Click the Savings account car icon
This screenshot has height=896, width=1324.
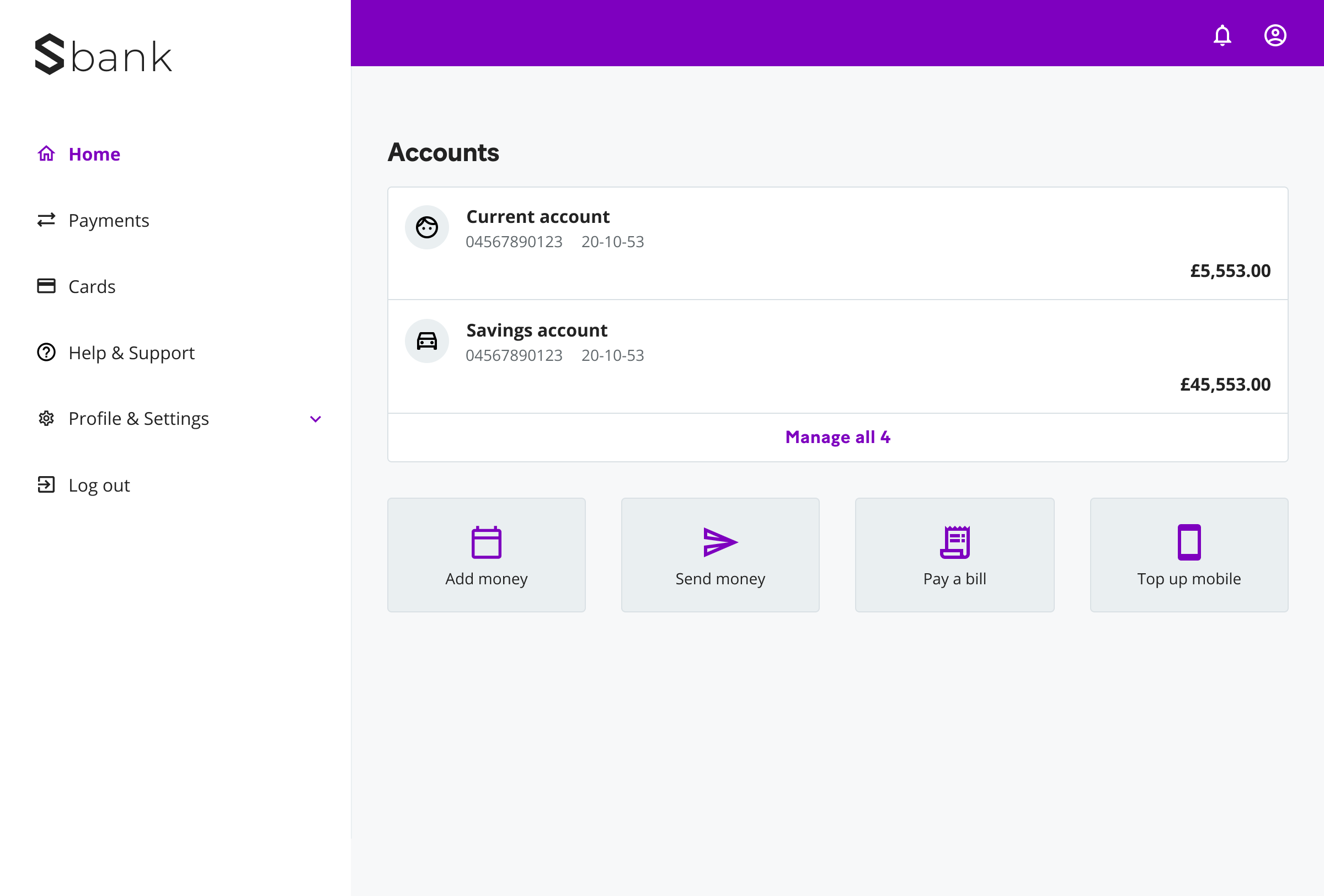pyautogui.click(x=426, y=340)
